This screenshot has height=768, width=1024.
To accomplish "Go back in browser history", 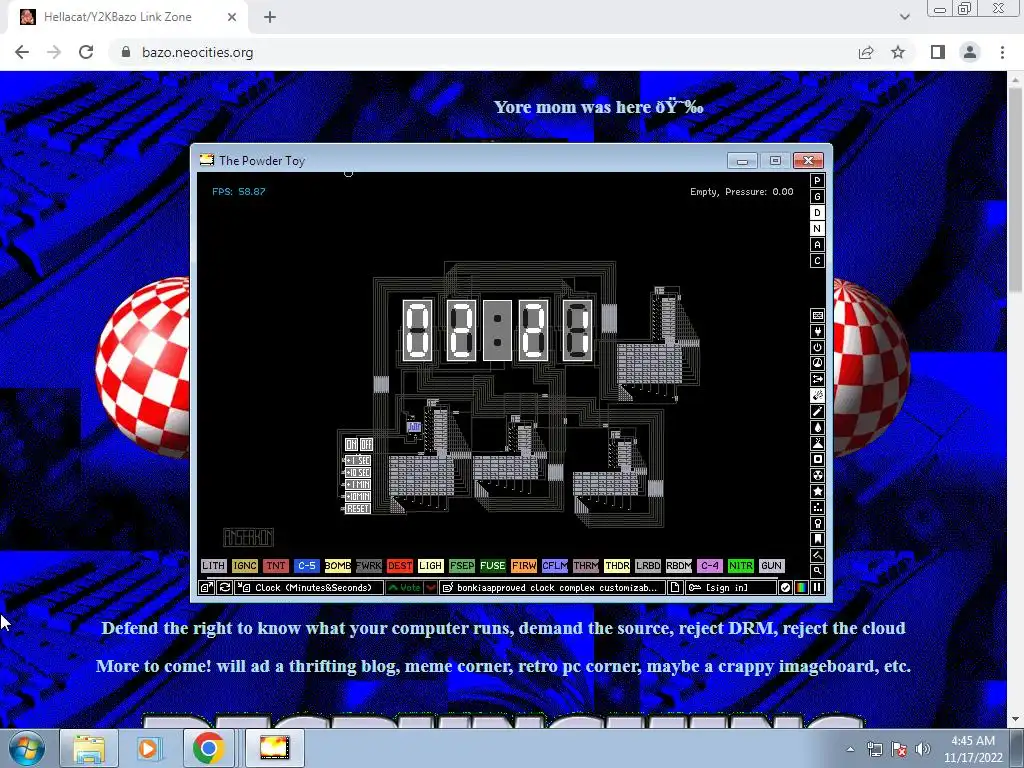I will coord(22,52).
